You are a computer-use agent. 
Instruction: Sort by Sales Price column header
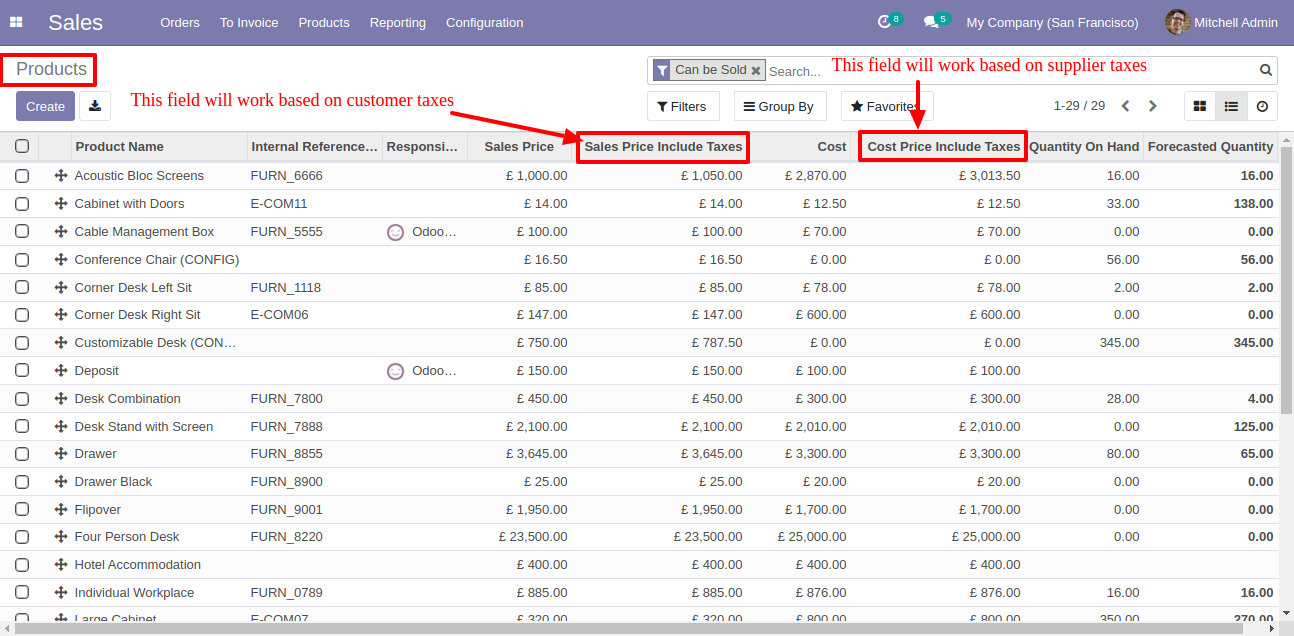pos(519,147)
